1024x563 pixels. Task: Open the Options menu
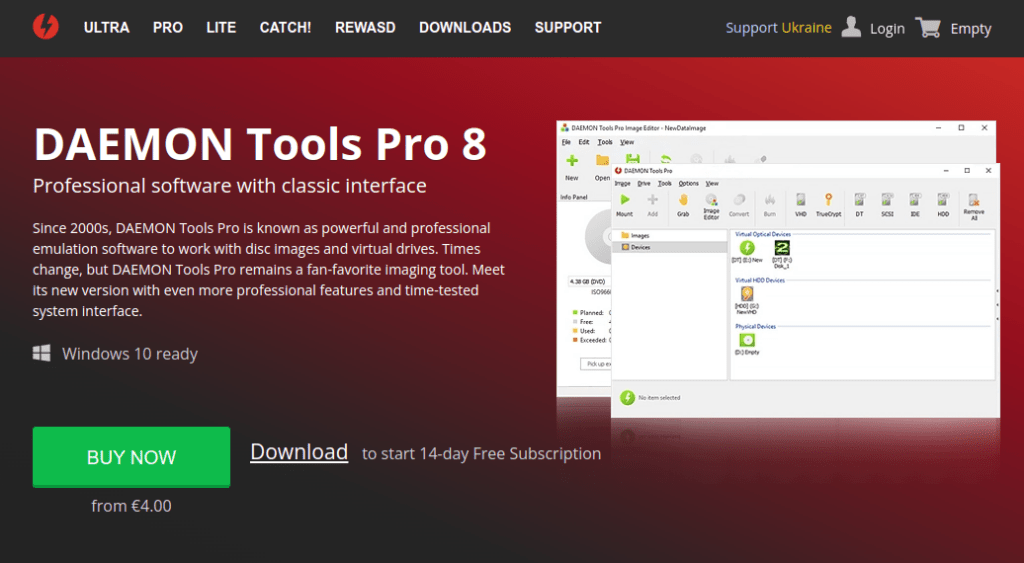click(688, 184)
